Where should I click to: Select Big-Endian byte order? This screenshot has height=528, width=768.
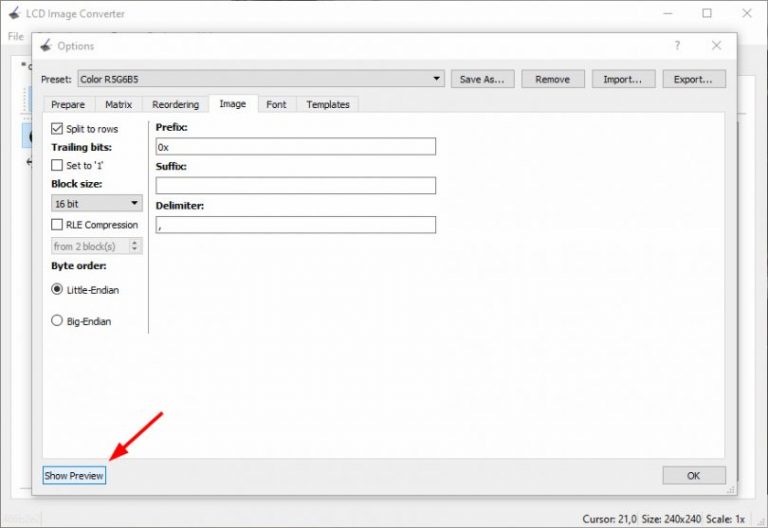click(57, 321)
